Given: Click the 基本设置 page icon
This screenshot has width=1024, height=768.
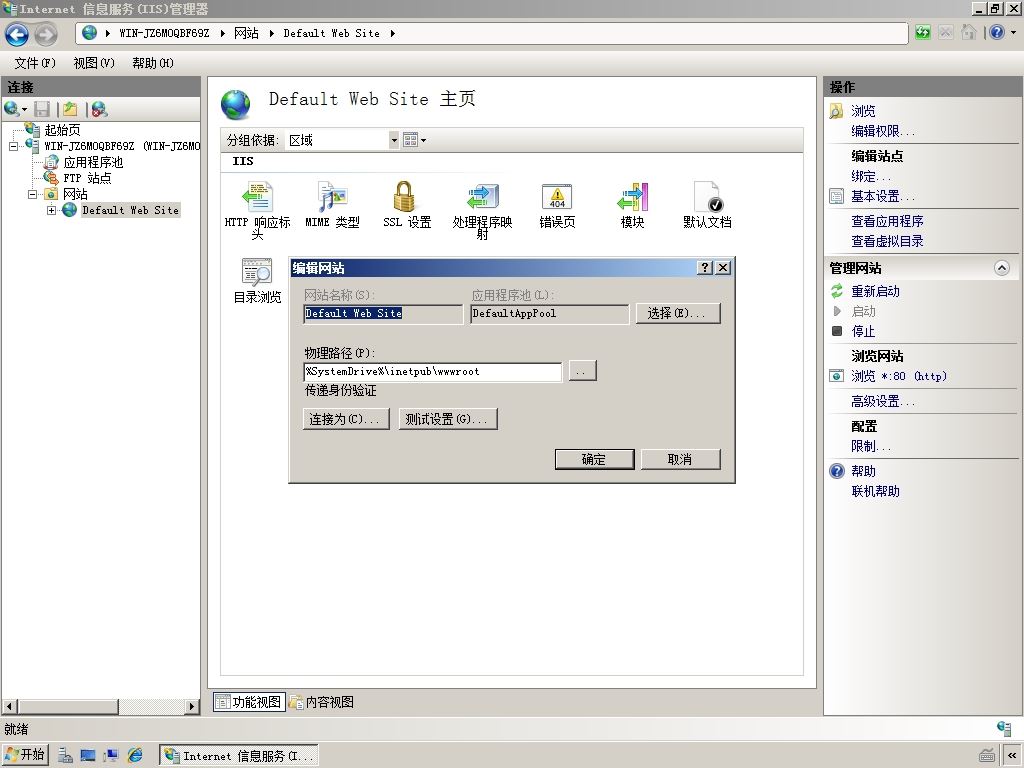Looking at the screenshot, I should (x=837, y=196).
